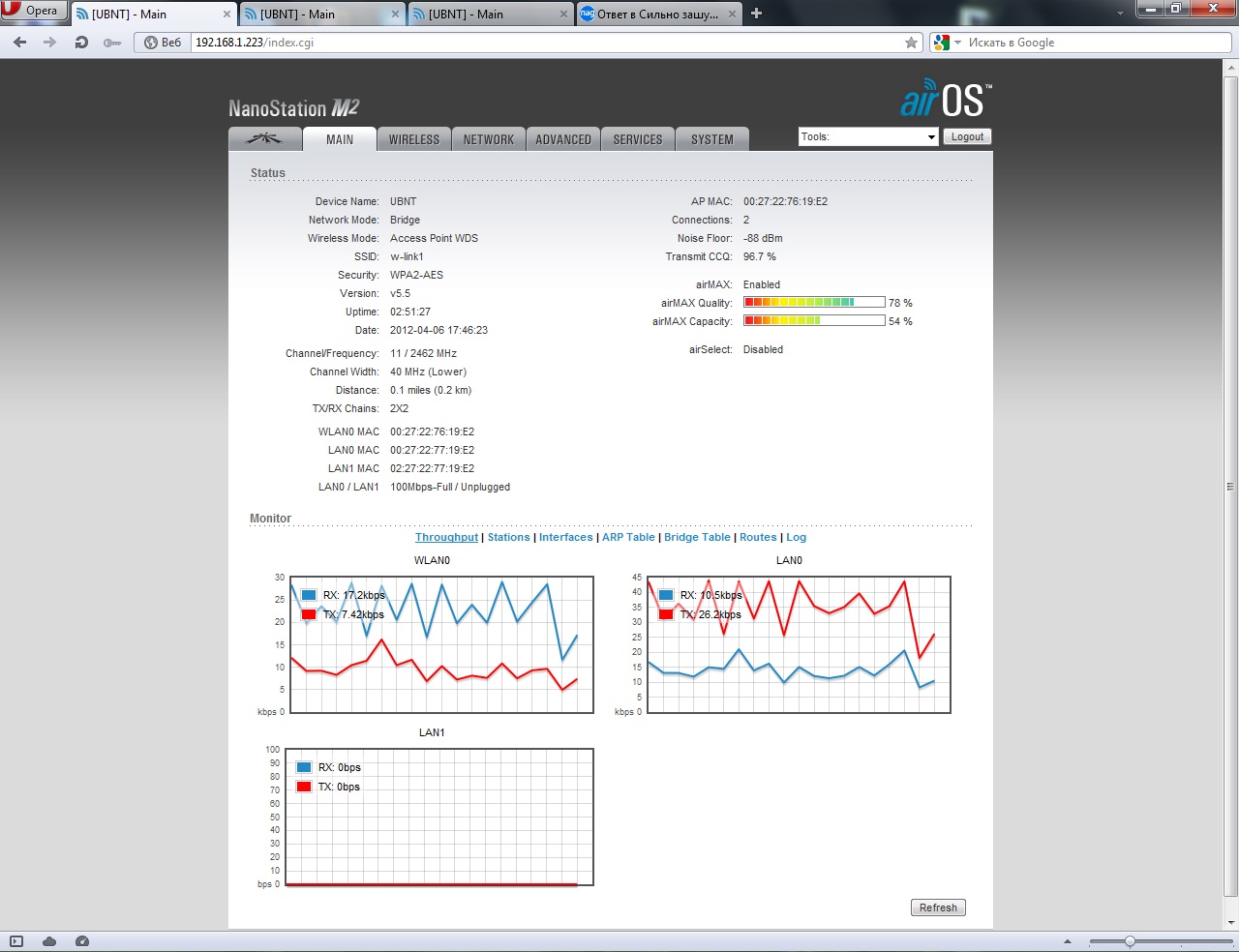Screen dimensions: 1239x952
Task: Expand the Tools dropdown
Action: pyautogui.click(x=869, y=136)
